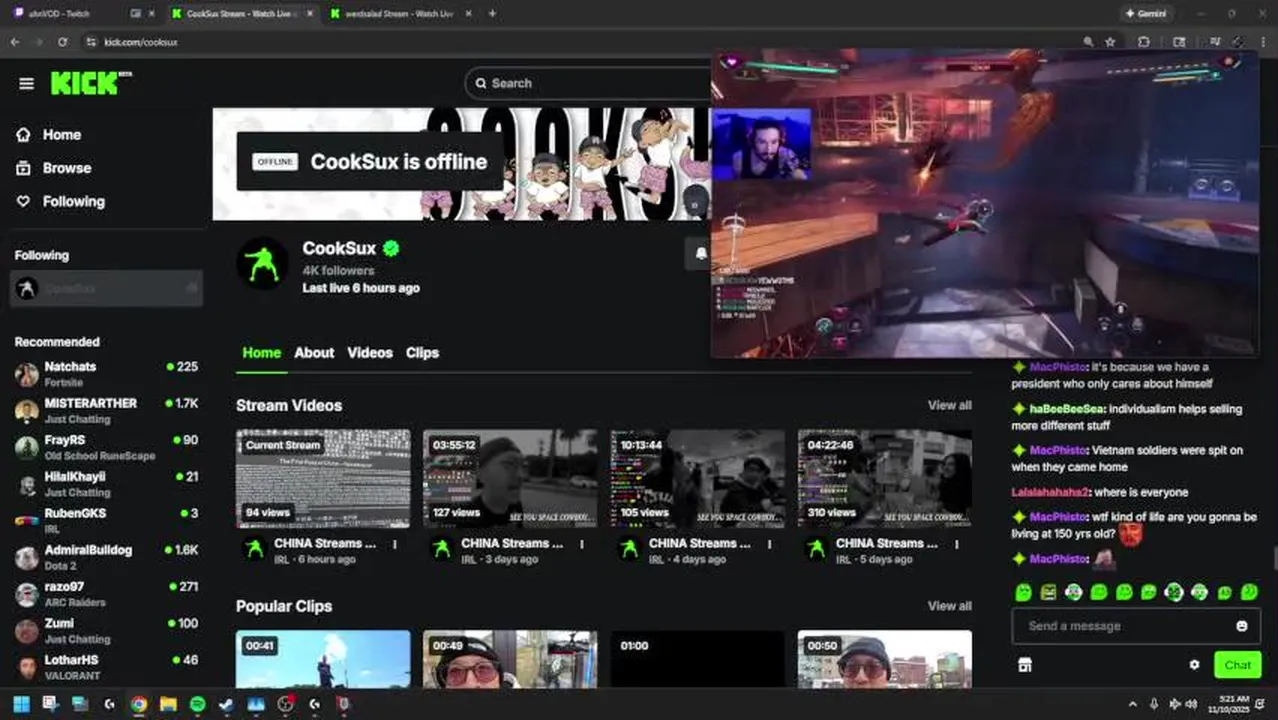Click the taskbar volume speaker icon
This screenshot has width=1278, height=720.
[1191, 704]
